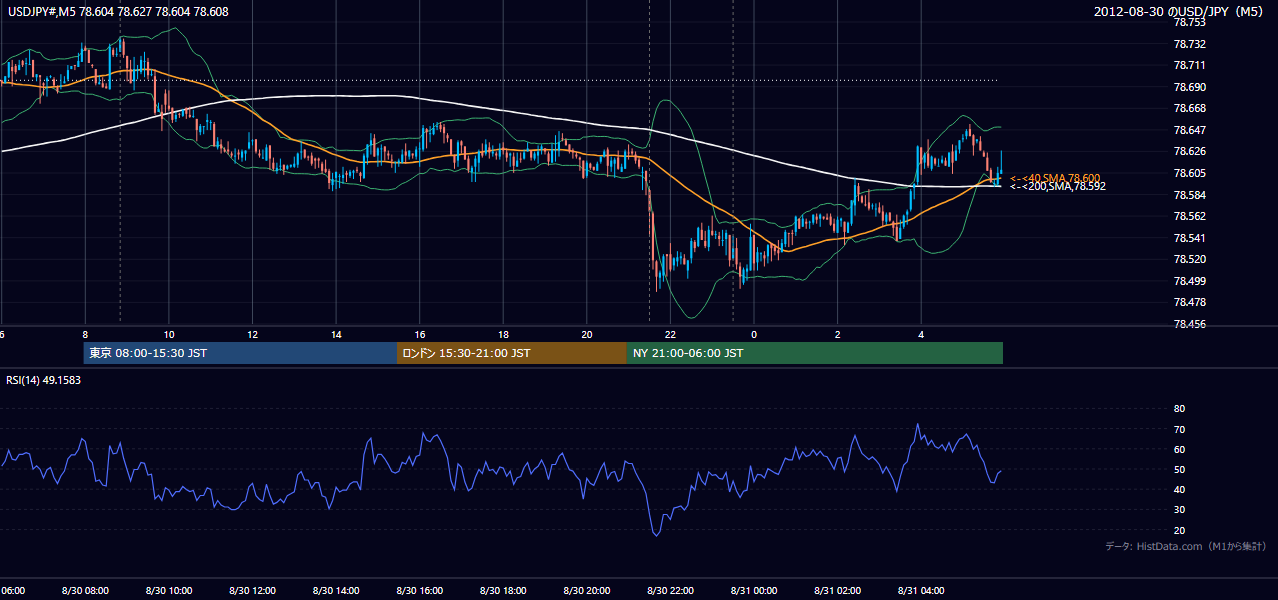Click price axis label 78.690
Image resolution: width=1278 pixels, height=600 pixels.
[x=1189, y=87]
